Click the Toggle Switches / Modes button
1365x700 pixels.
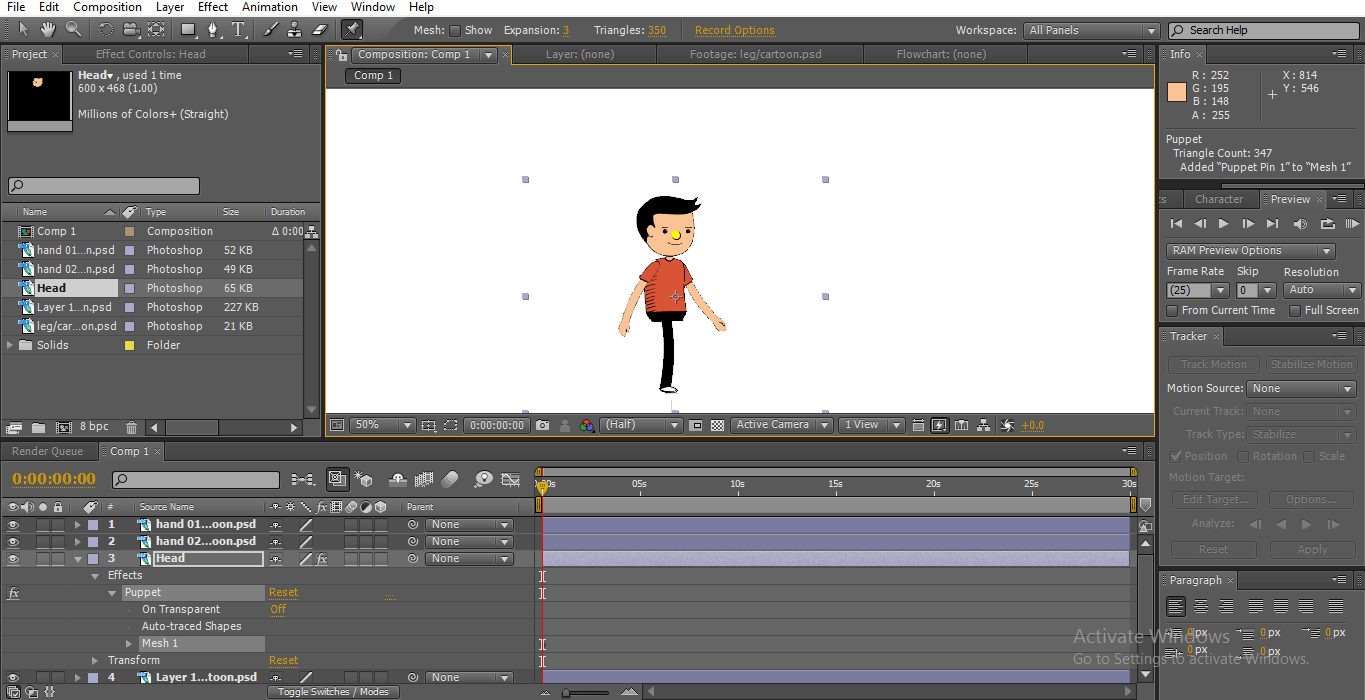tap(333, 692)
